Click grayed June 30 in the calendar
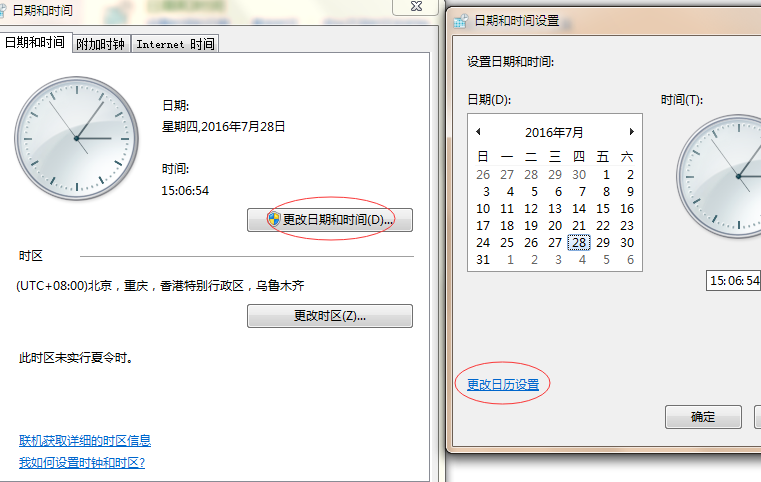 [x=579, y=175]
